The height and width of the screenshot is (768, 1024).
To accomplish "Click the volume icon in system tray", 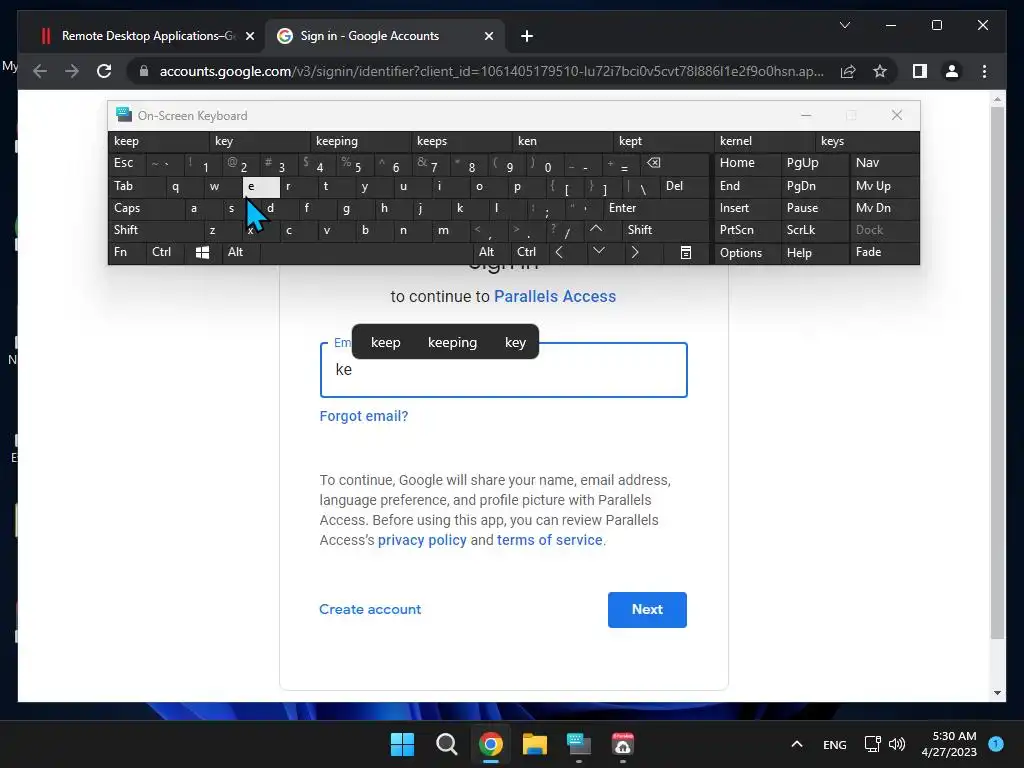I will (x=897, y=744).
